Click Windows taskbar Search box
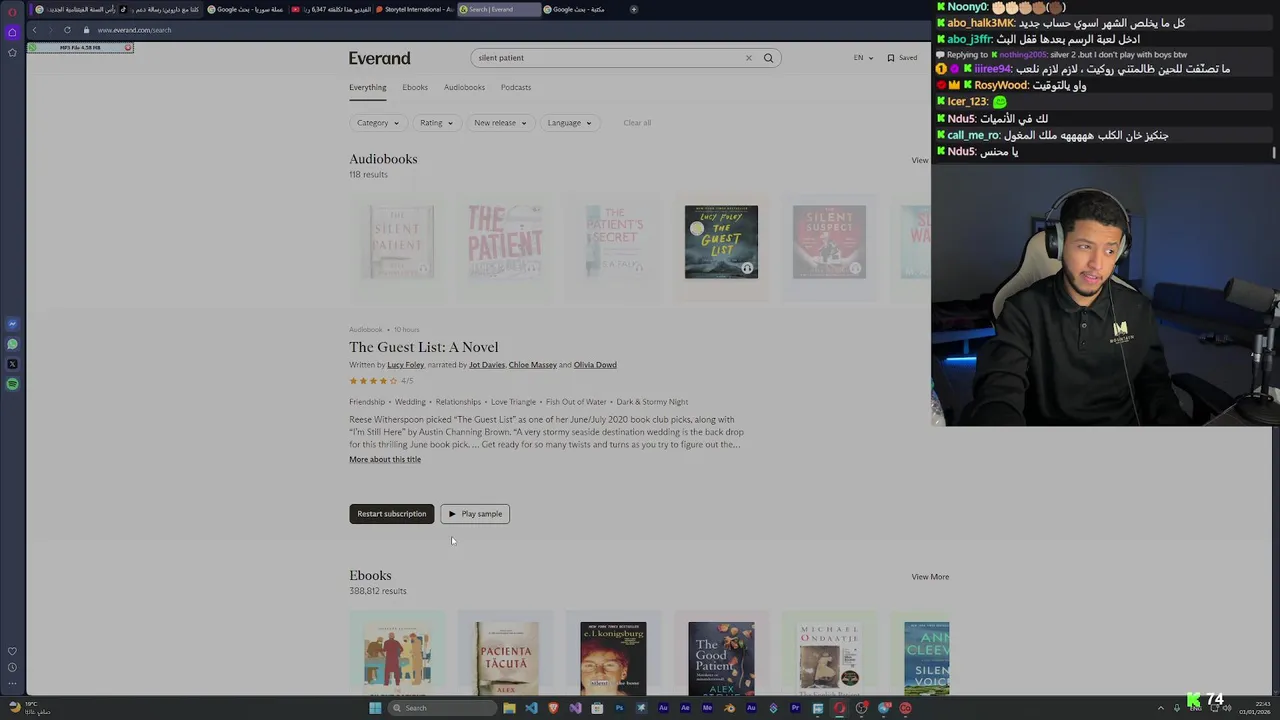 point(443,708)
